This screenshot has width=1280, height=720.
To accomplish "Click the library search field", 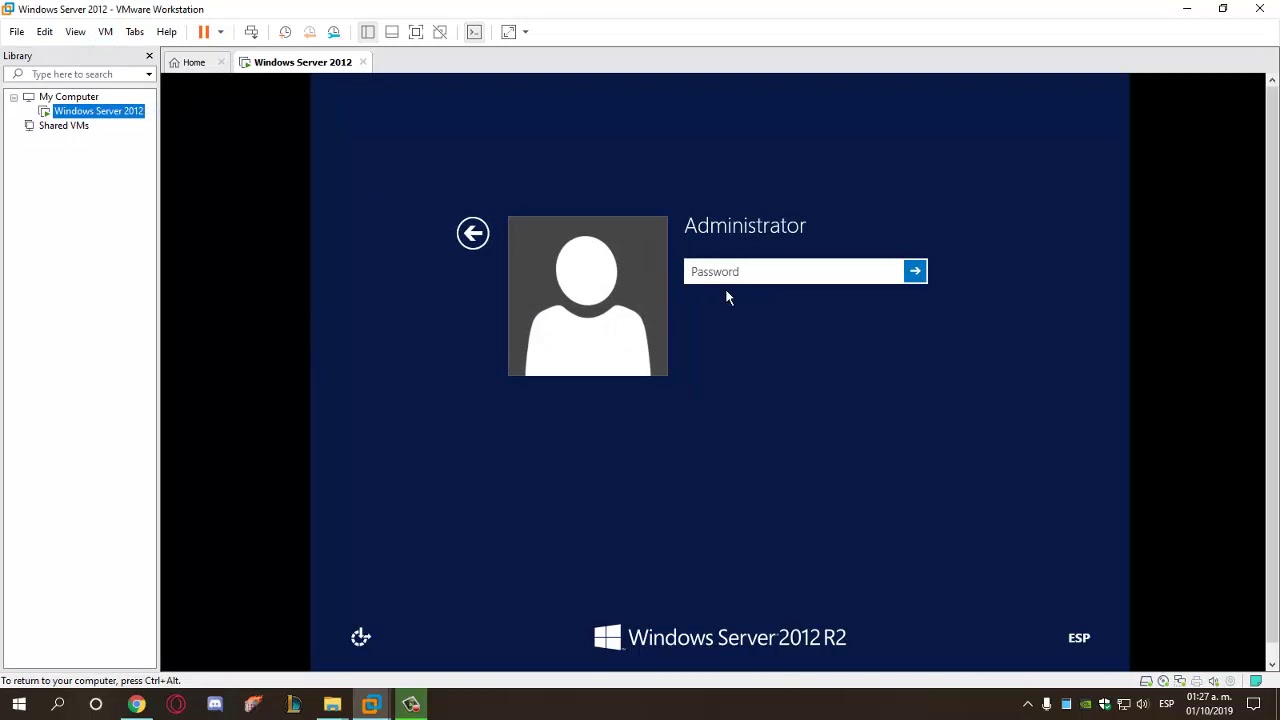I will click(78, 74).
